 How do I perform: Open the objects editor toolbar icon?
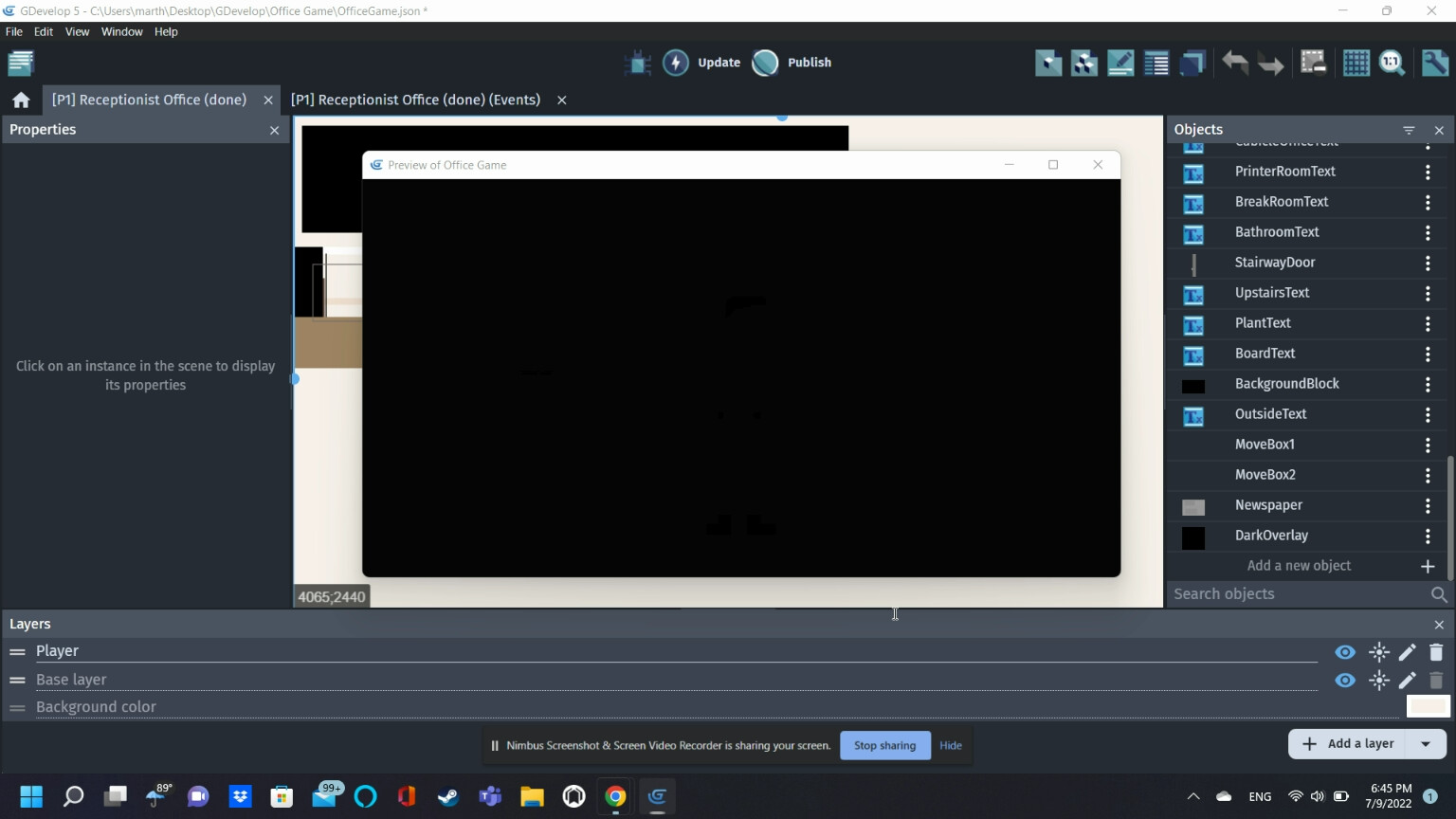pos(1048,63)
